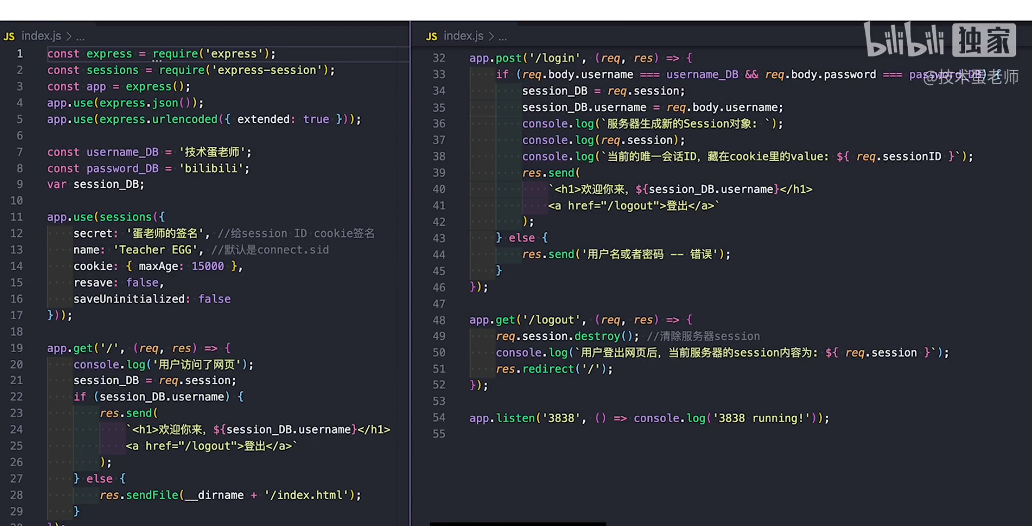This screenshot has width=1032, height=526.
Task: Click line number 54 in the right gutter
Action: coord(439,417)
